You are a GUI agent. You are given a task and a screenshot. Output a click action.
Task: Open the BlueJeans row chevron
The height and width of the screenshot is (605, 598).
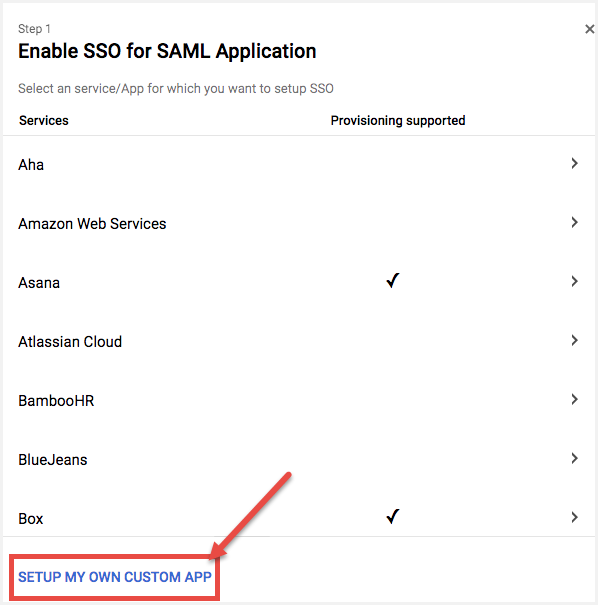coord(574,458)
